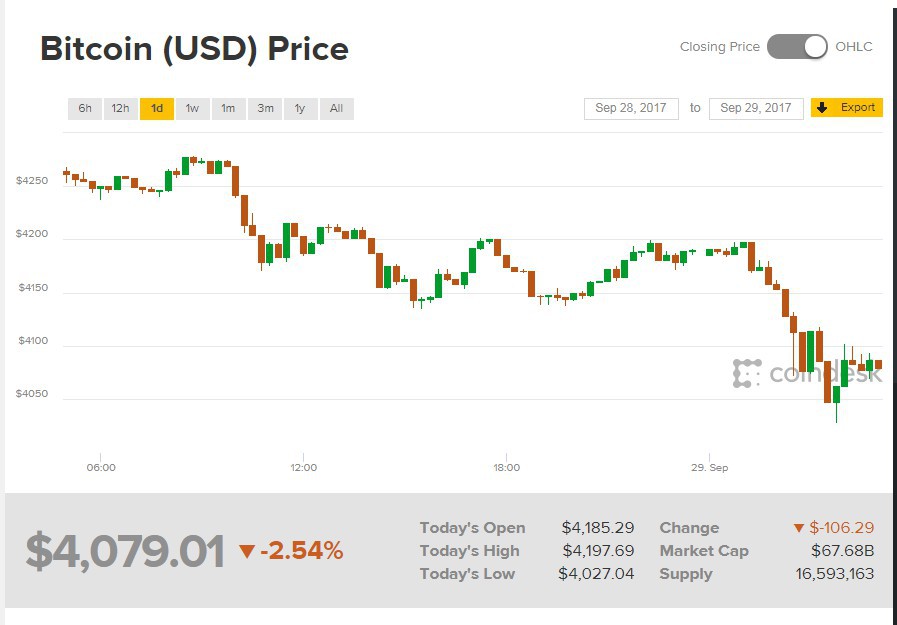
Task: Show the 1y price range
Action: [x=300, y=109]
